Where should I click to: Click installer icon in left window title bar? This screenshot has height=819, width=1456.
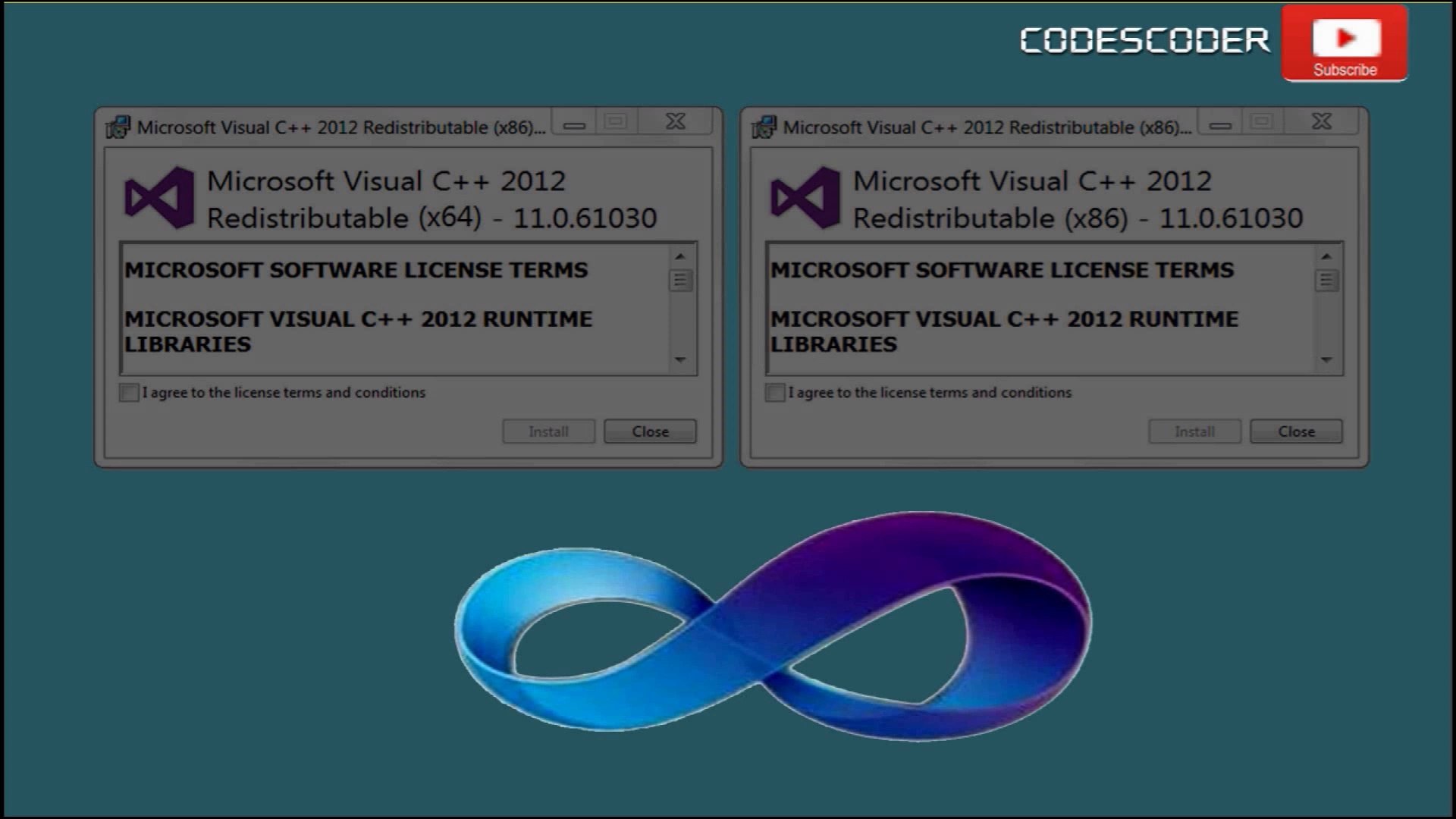point(118,127)
